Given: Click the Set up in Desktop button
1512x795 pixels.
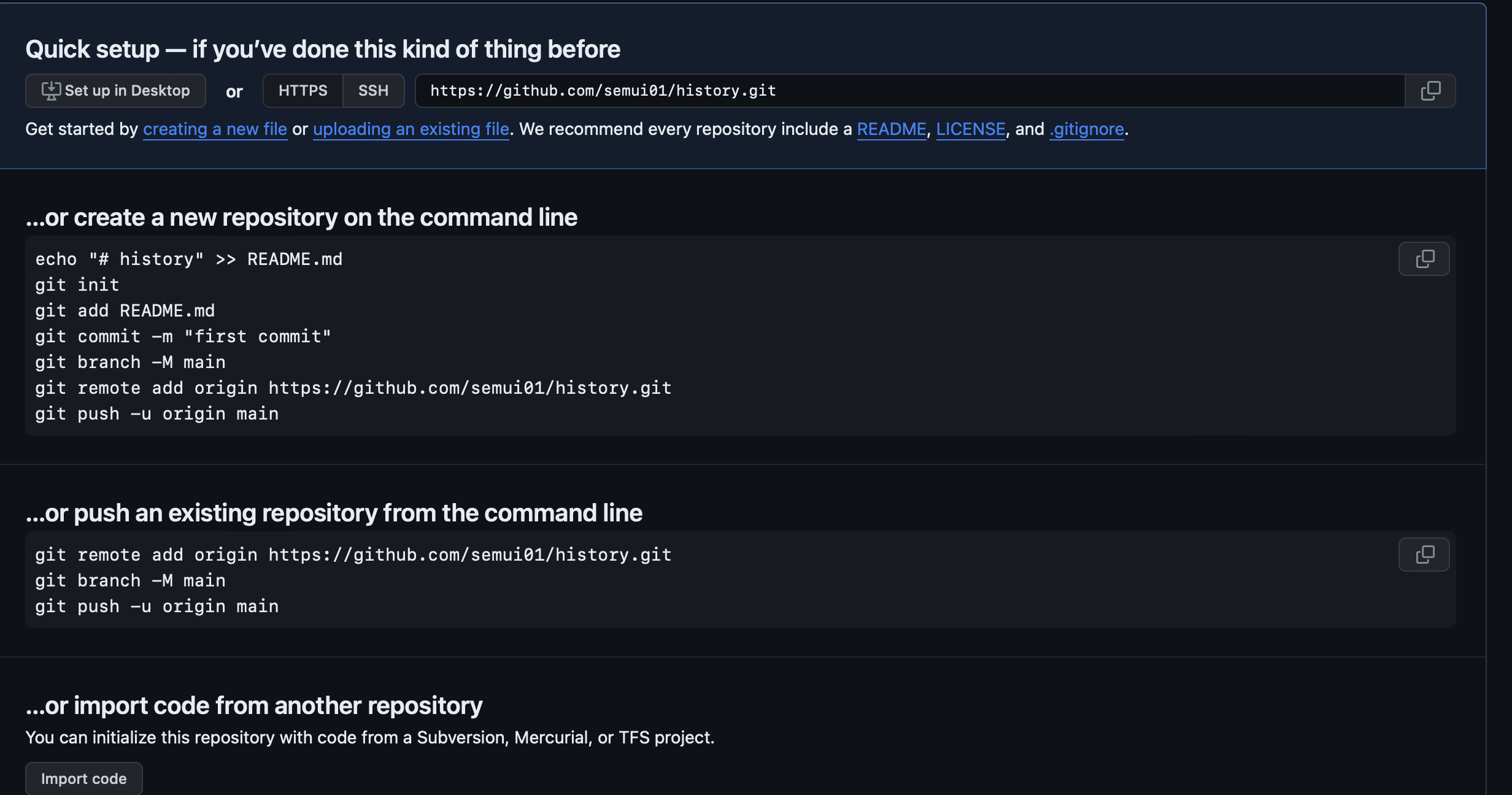Looking at the screenshot, I should tap(115, 90).
